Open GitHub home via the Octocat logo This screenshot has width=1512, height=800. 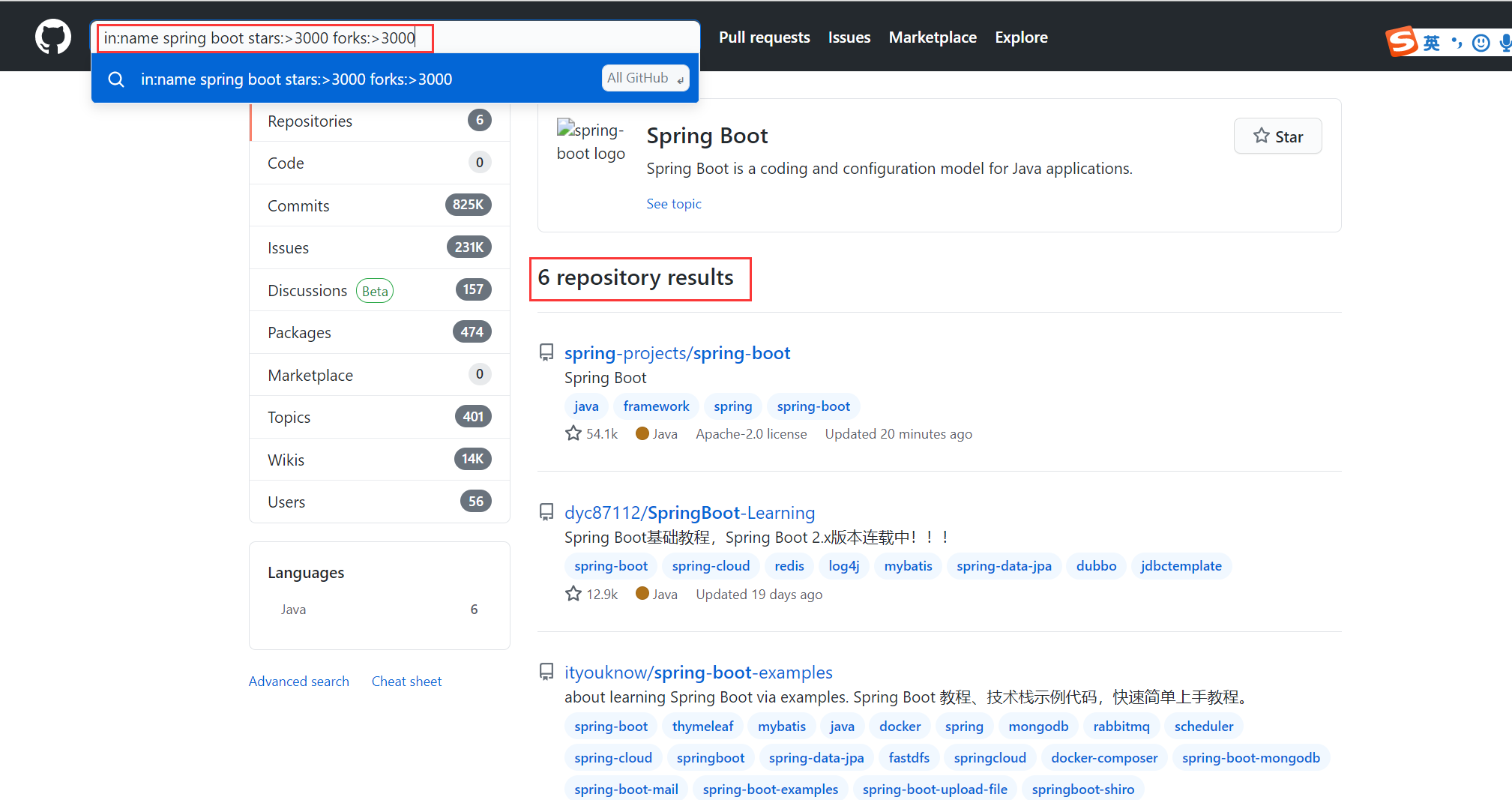click(x=52, y=37)
